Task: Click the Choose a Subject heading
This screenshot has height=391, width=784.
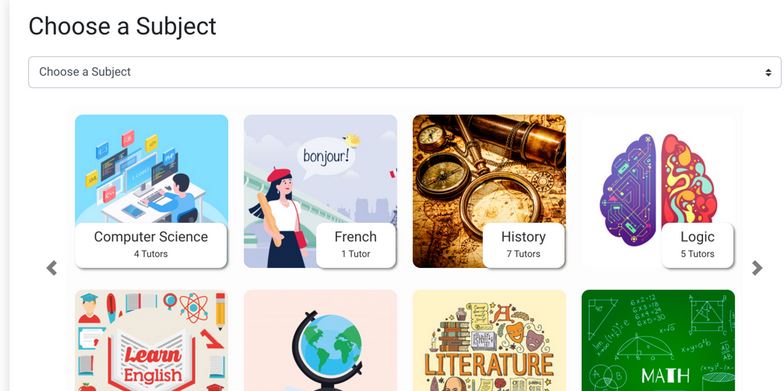Action: click(122, 26)
